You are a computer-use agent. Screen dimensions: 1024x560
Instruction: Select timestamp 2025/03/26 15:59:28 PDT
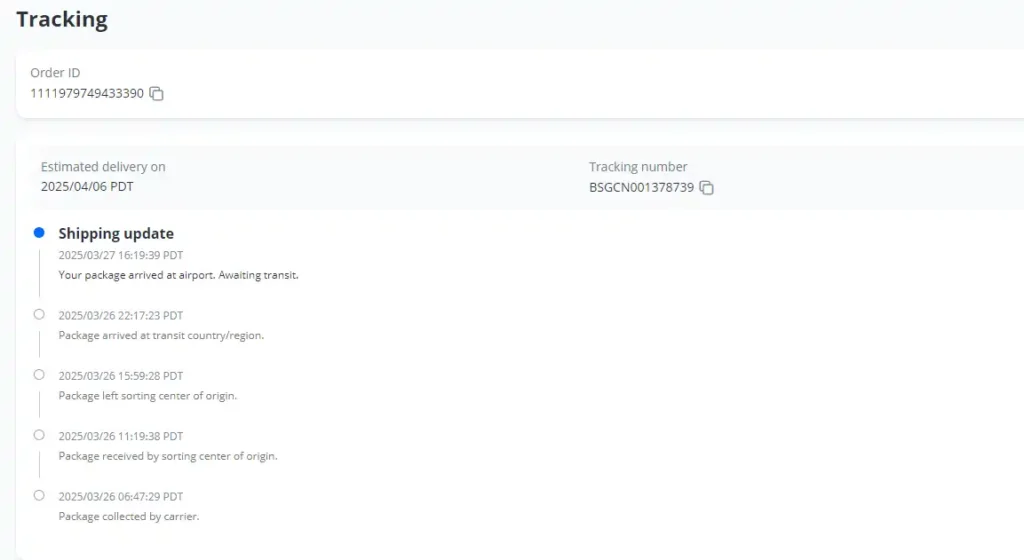[121, 376]
